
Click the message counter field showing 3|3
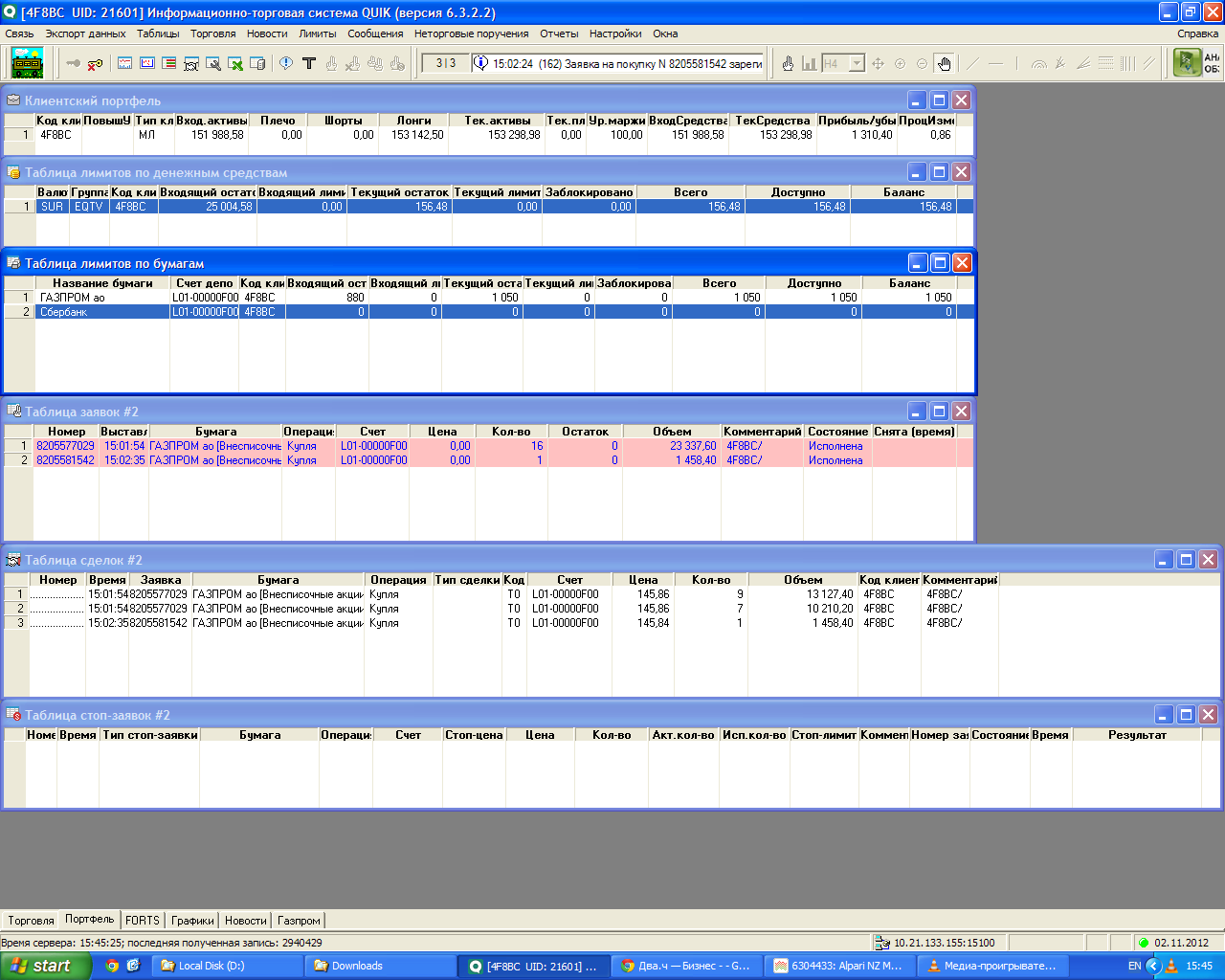pyautogui.click(x=445, y=63)
